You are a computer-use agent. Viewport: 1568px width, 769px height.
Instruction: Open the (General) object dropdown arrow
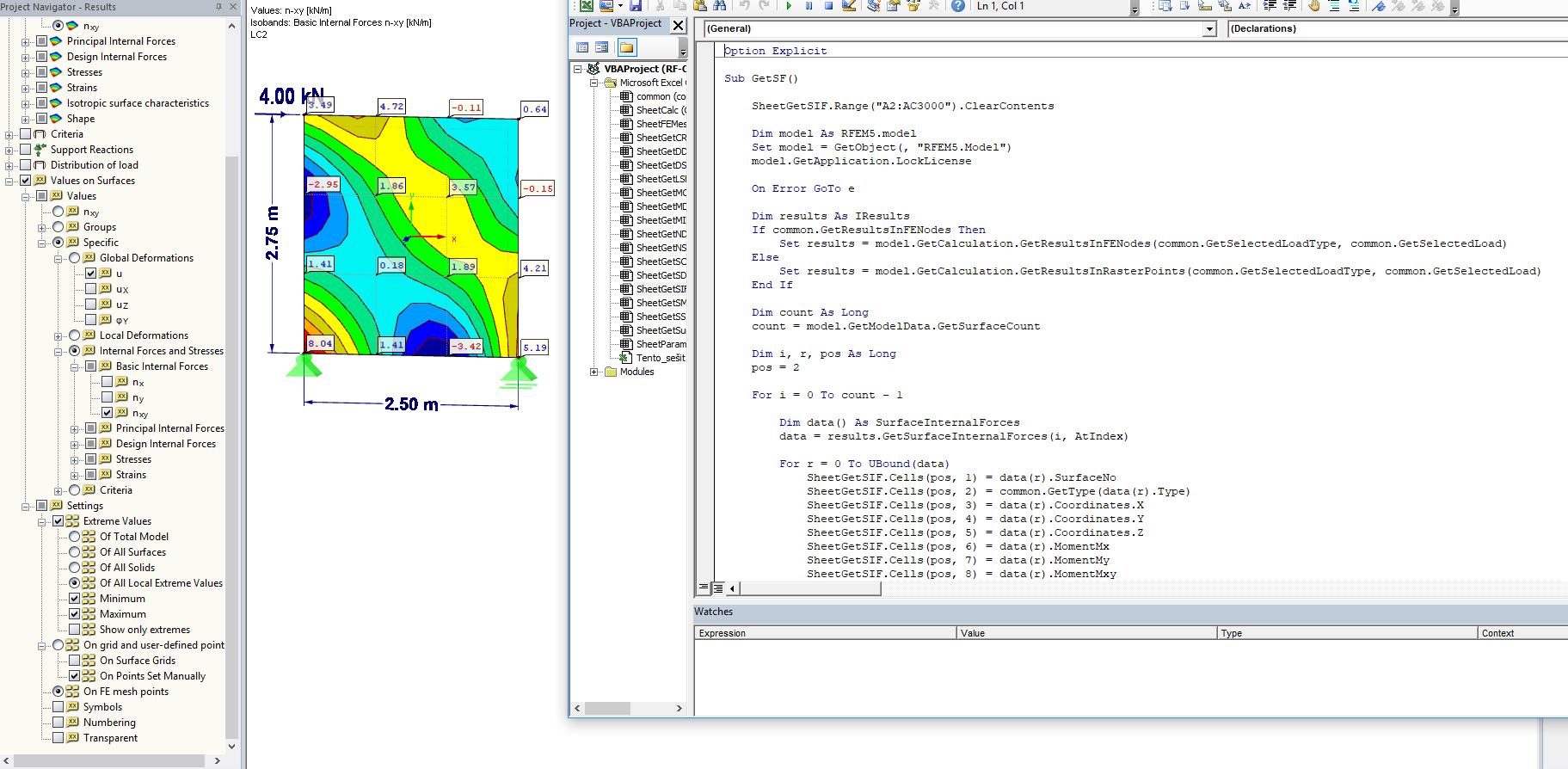tap(1209, 28)
